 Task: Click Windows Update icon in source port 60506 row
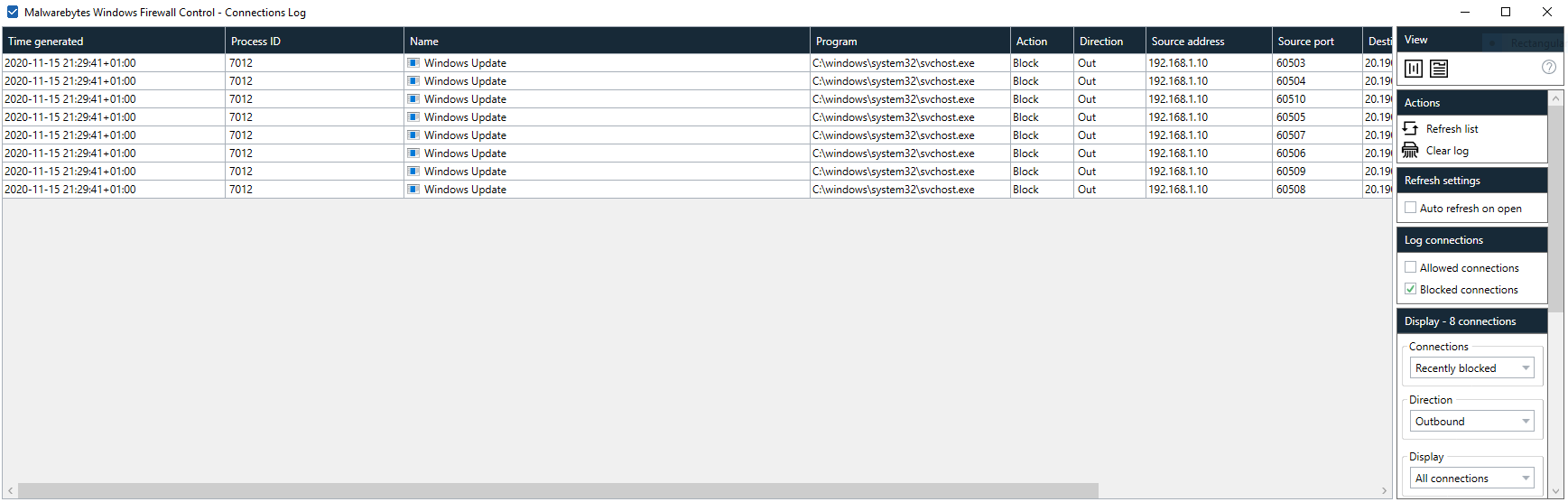click(x=413, y=153)
